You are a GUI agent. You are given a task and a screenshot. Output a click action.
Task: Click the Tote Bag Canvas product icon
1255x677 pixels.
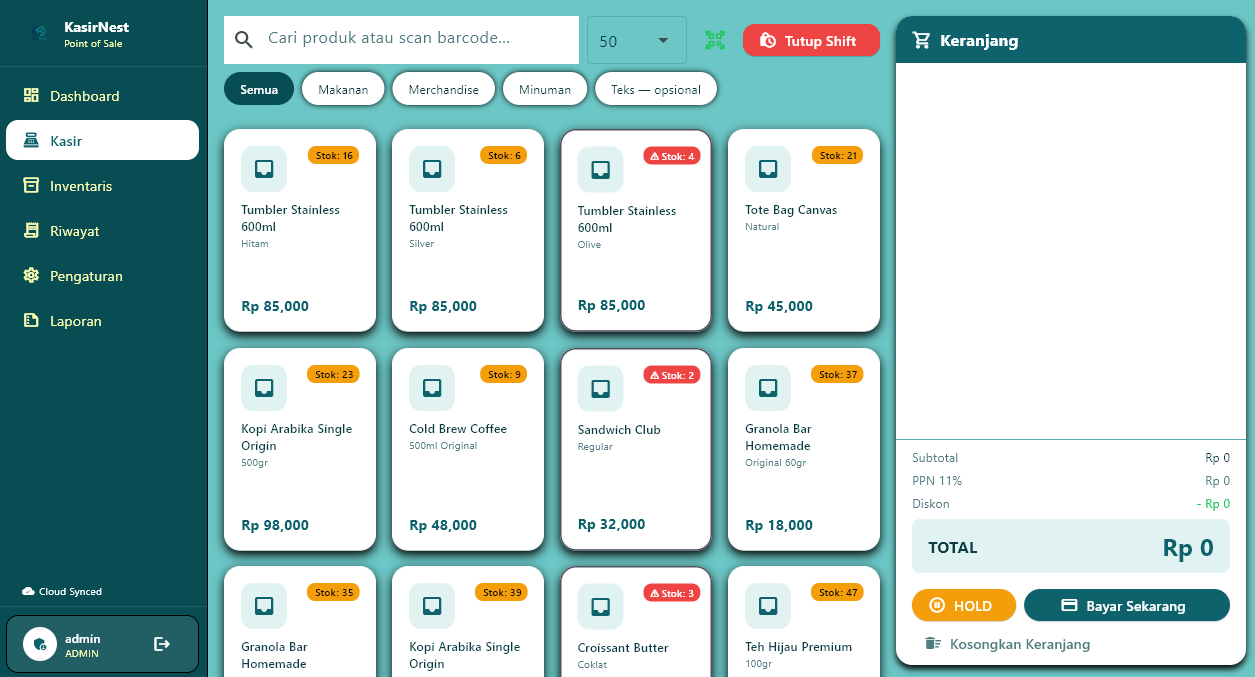click(768, 169)
